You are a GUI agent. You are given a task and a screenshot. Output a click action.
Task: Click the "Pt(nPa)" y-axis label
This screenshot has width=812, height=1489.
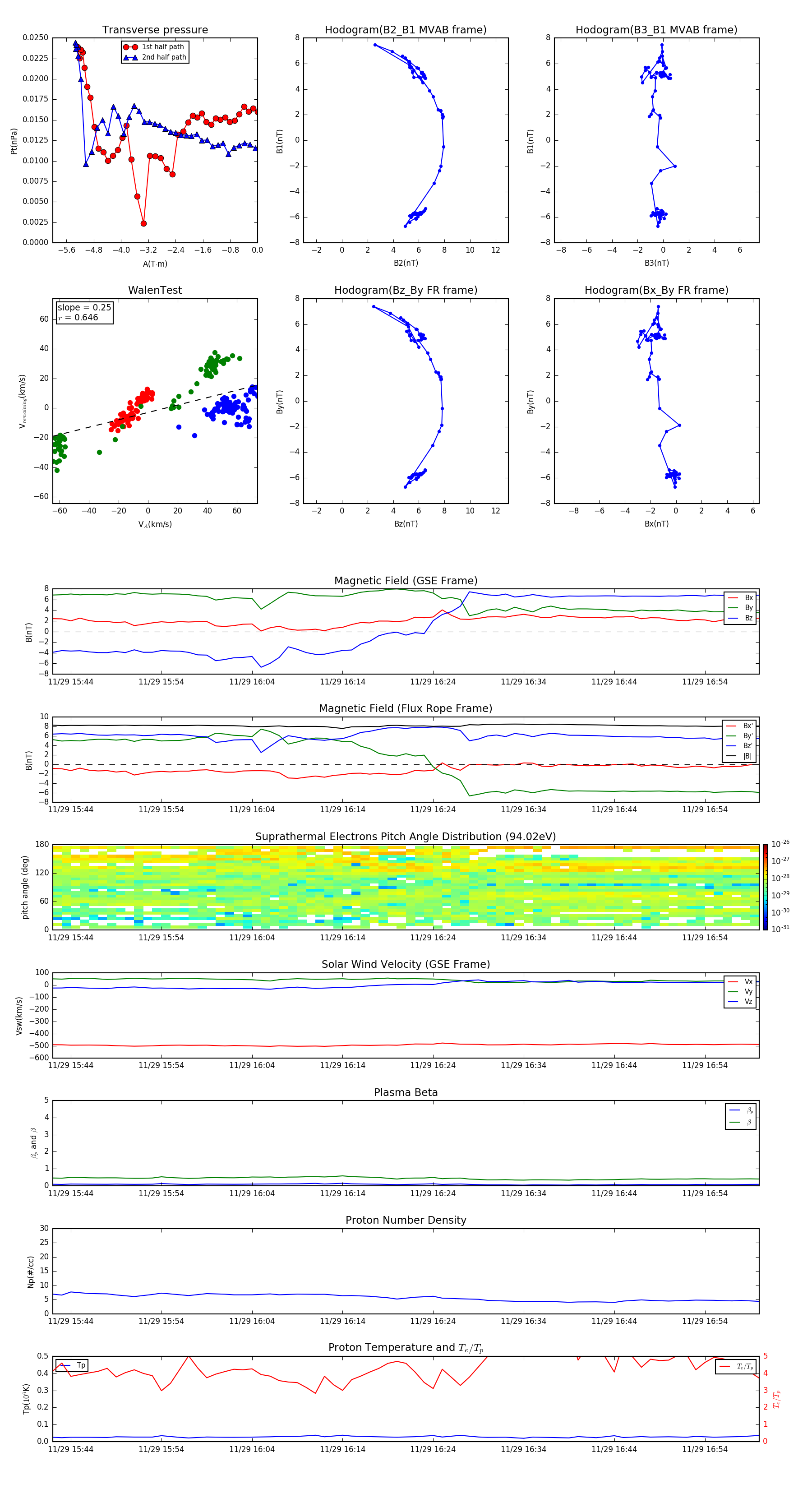tap(14, 141)
